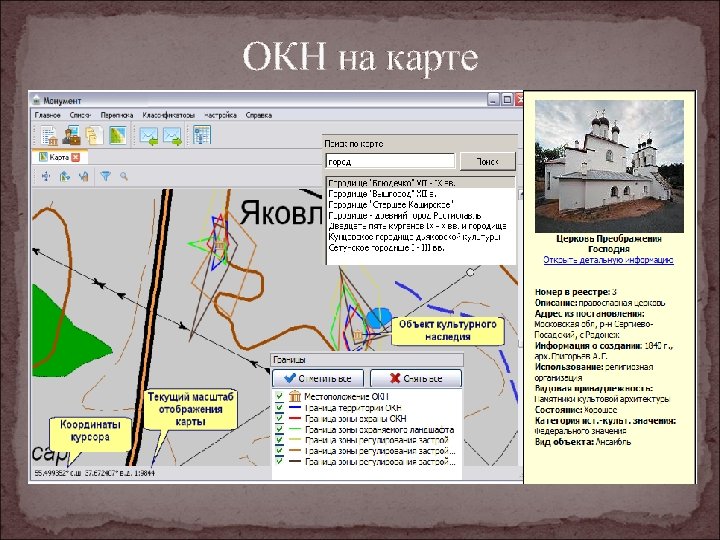Open the Переписка menu
The width and height of the screenshot is (720, 540).
tap(117, 115)
